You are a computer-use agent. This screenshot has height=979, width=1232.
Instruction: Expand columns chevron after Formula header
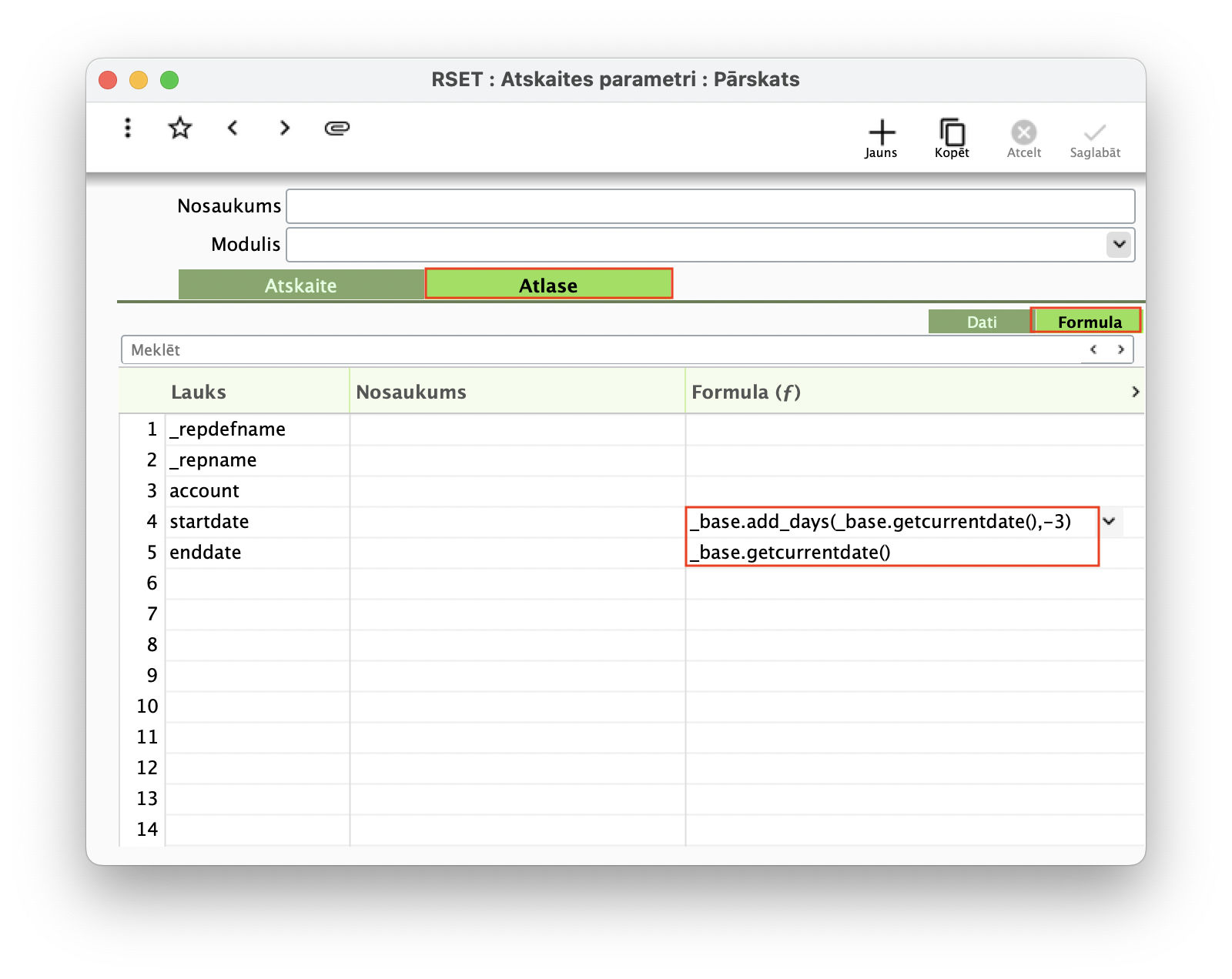tap(1135, 392)
